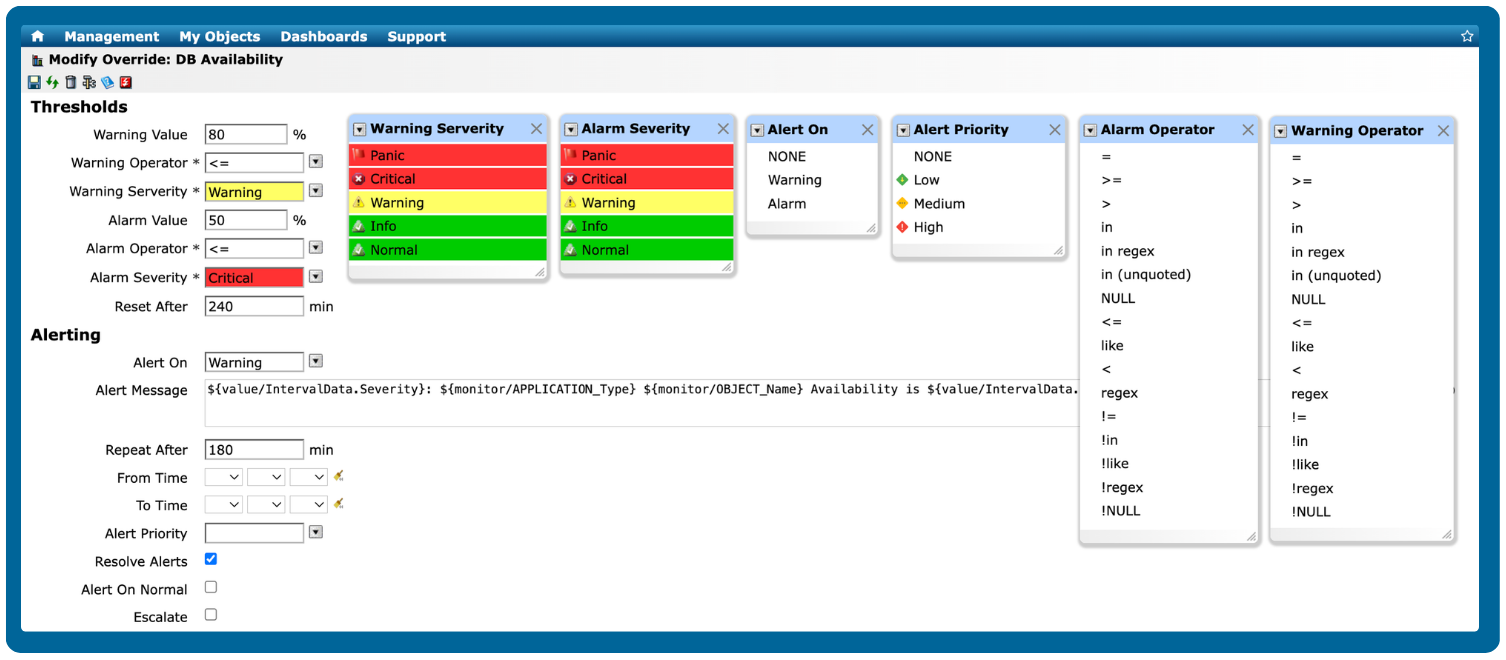The width and height of the screenshot is (1506, 660).
Task: Refresh the Modify Override form
Action: (x=51, y=82)
